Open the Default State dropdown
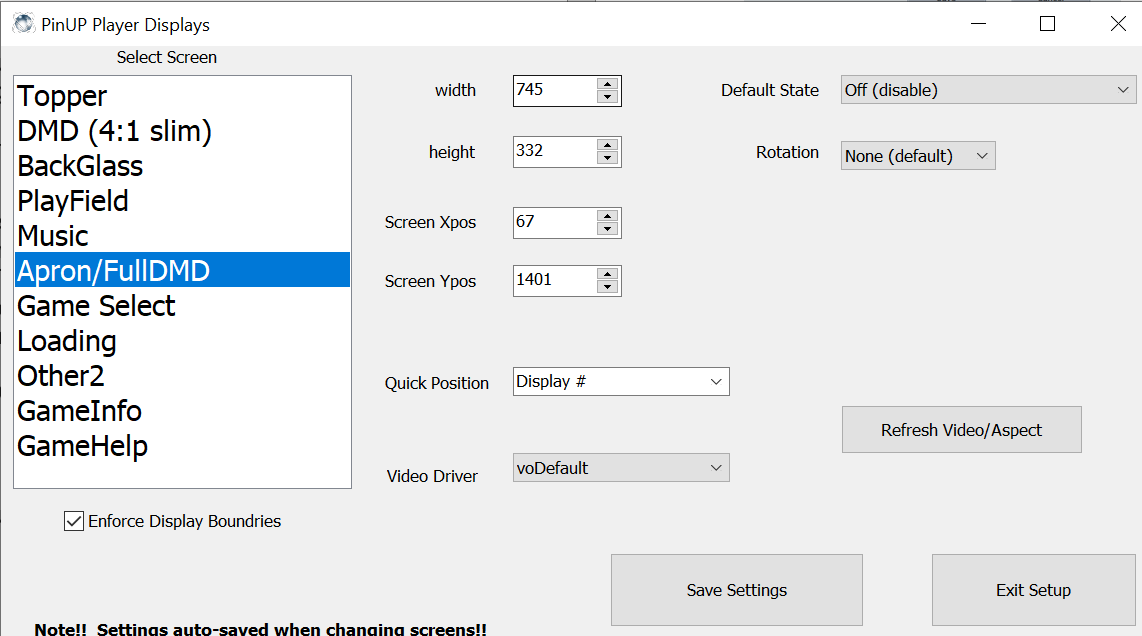The image size is (1142, 636). click(x=988, y=90)
